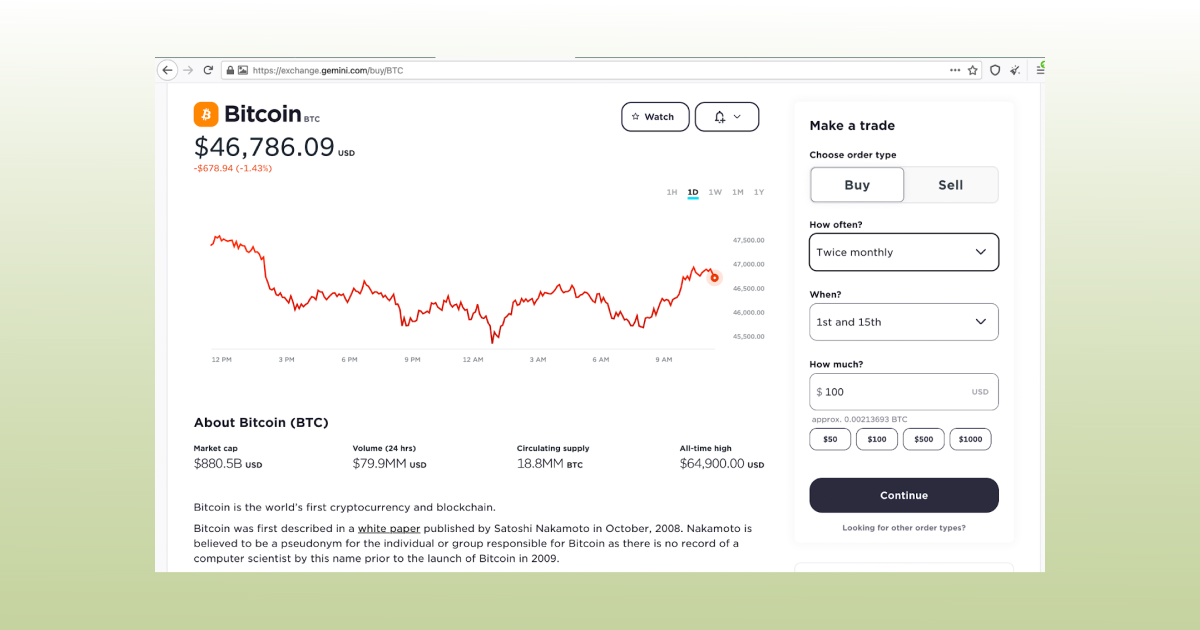Open the browser shield protection icon
This screenshot has width=1200, height=630.
click(x=995, y=70)
